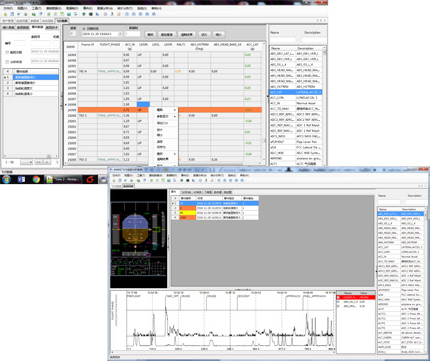
Task: Click the red swirl app icon in taskbar
Action: pos(90,179)
